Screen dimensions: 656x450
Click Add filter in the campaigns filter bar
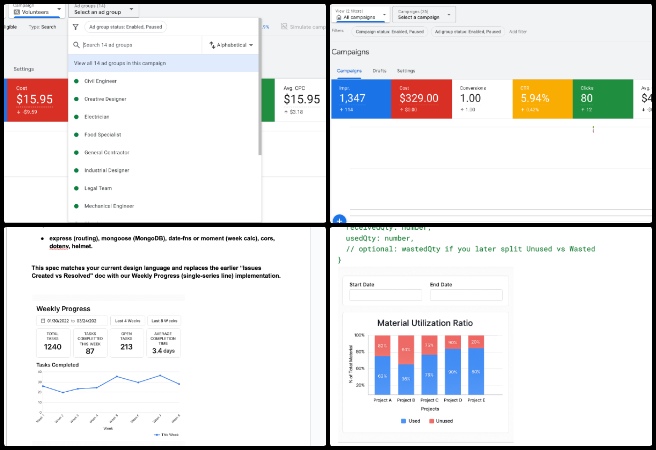518,32
